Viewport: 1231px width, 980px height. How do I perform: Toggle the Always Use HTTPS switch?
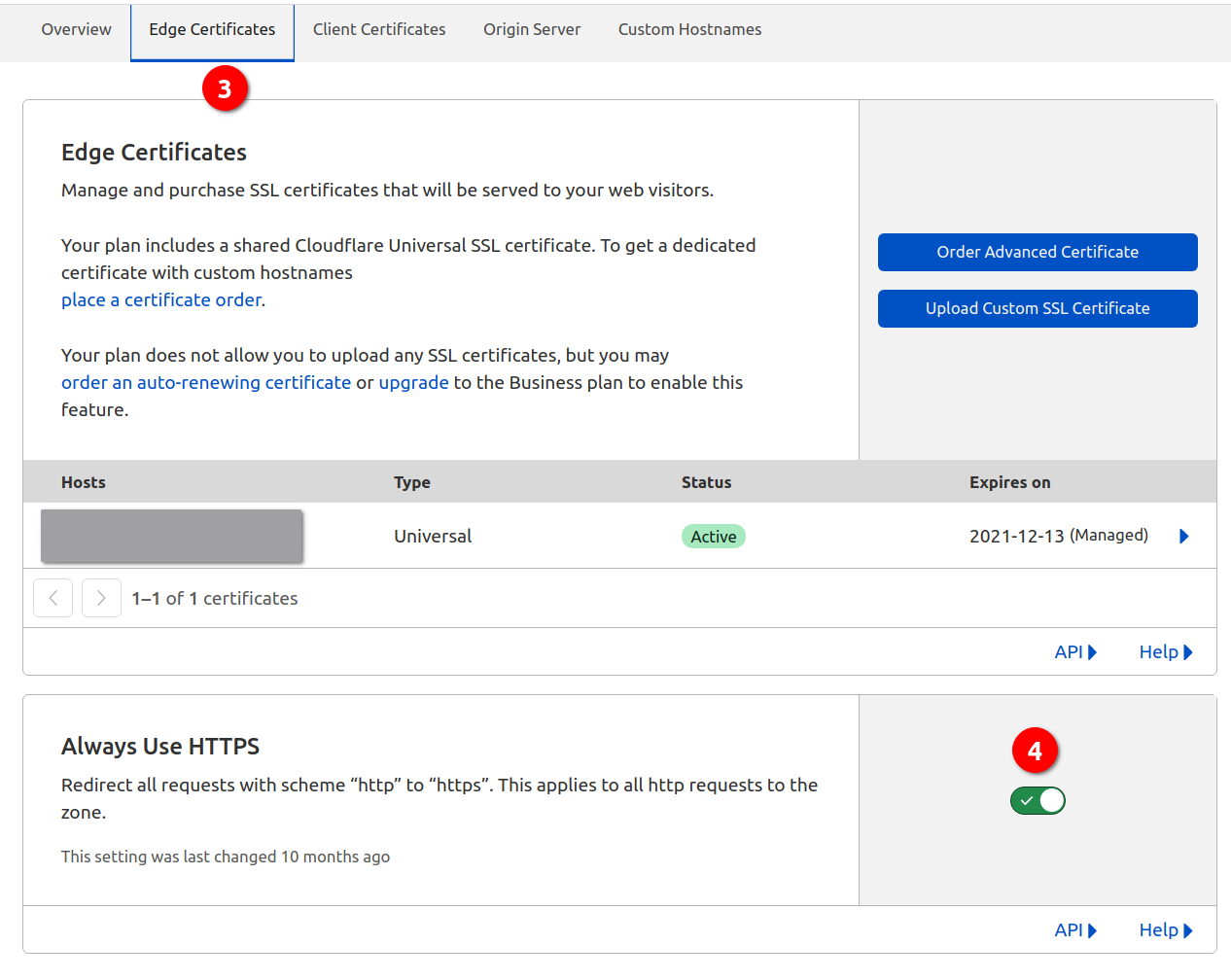[1038, 800]
